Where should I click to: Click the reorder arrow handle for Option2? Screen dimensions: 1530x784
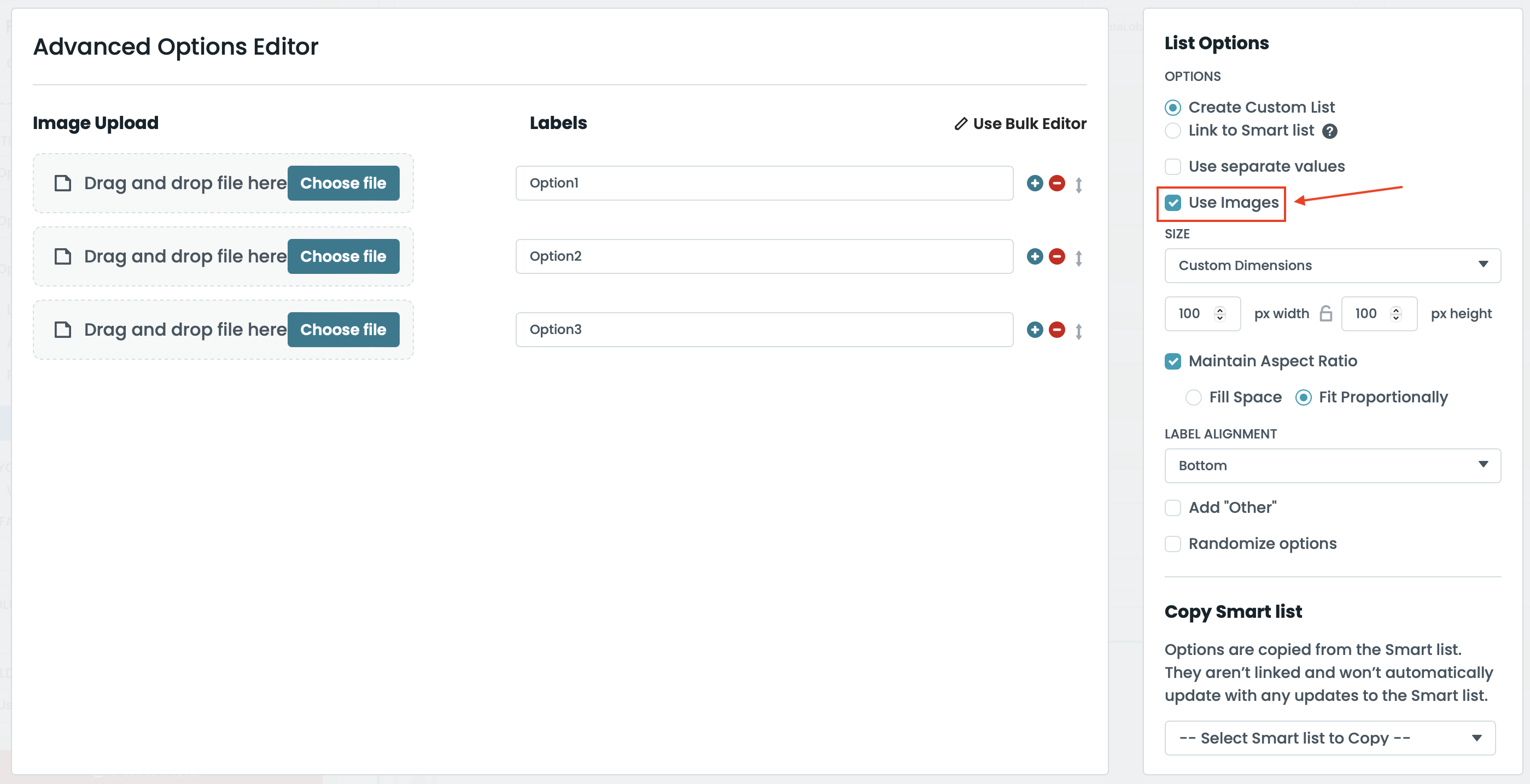coord(1079,258)
